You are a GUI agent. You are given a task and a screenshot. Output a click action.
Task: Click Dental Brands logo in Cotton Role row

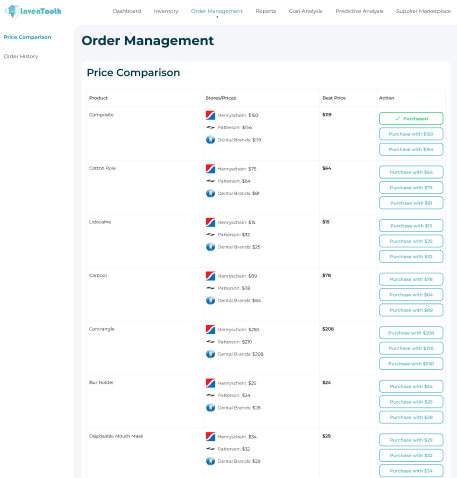(210, 193)
